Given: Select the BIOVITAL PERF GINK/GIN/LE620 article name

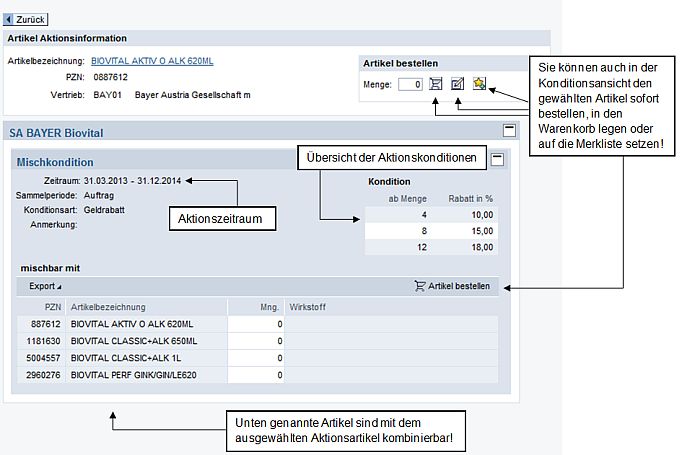Looking at the screenshot, I should click(x=134, y=375).
